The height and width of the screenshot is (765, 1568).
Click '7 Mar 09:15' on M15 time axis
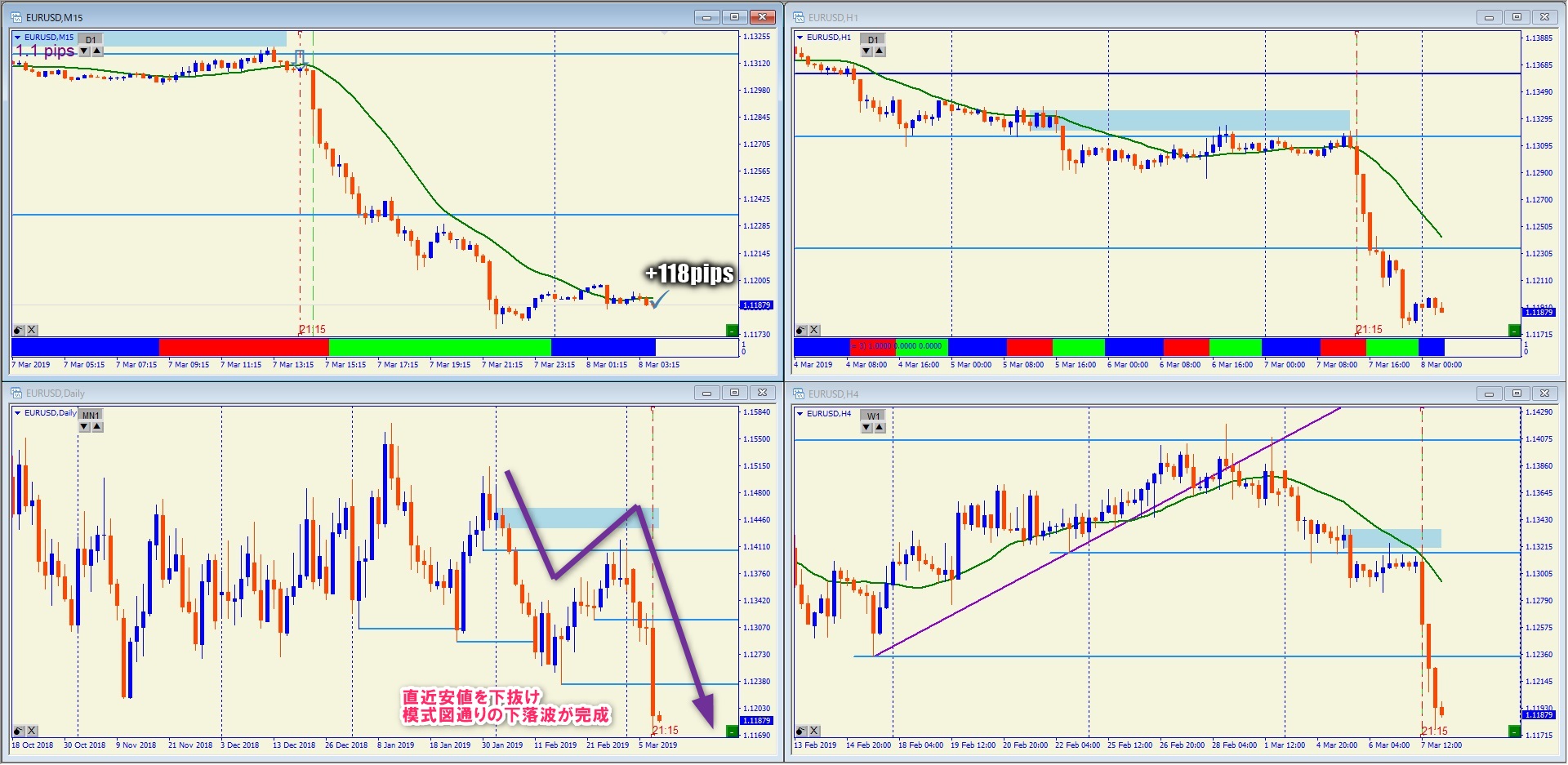pos(189,365)
